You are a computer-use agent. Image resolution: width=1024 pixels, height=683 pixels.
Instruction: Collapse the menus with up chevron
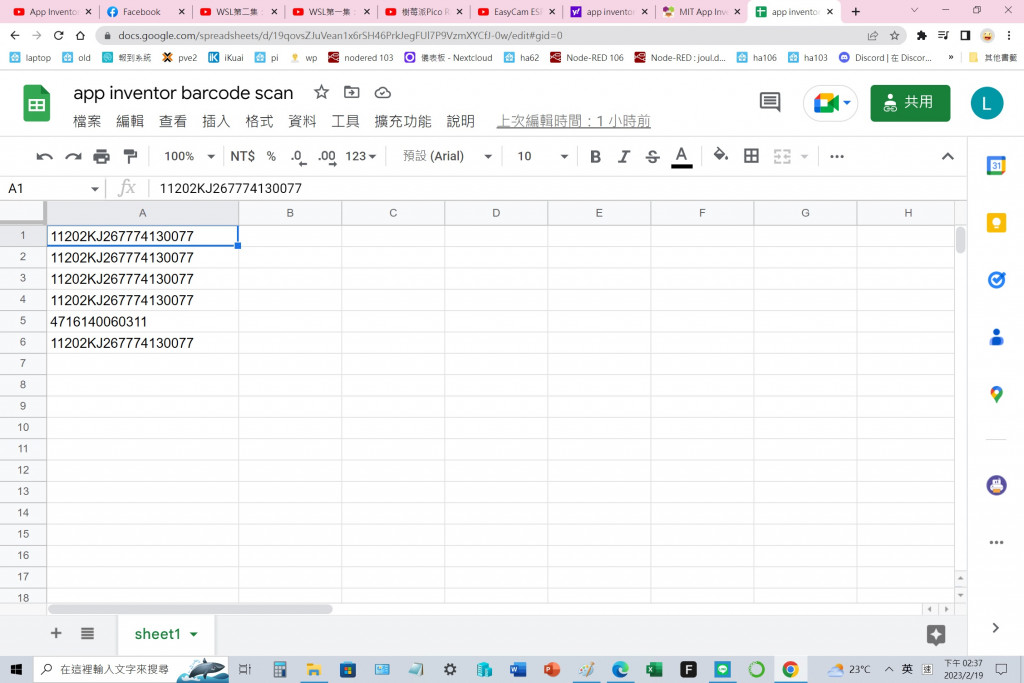pos(948,157)
